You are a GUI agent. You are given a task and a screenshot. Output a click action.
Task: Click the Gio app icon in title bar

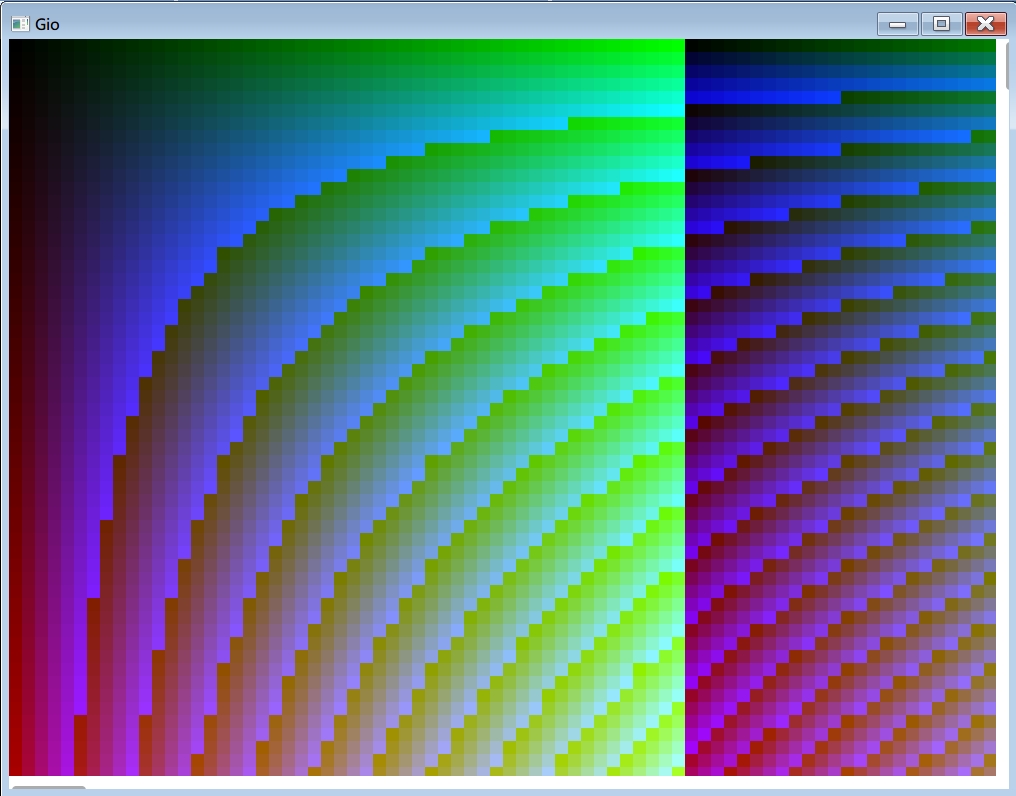pos(20,23)
